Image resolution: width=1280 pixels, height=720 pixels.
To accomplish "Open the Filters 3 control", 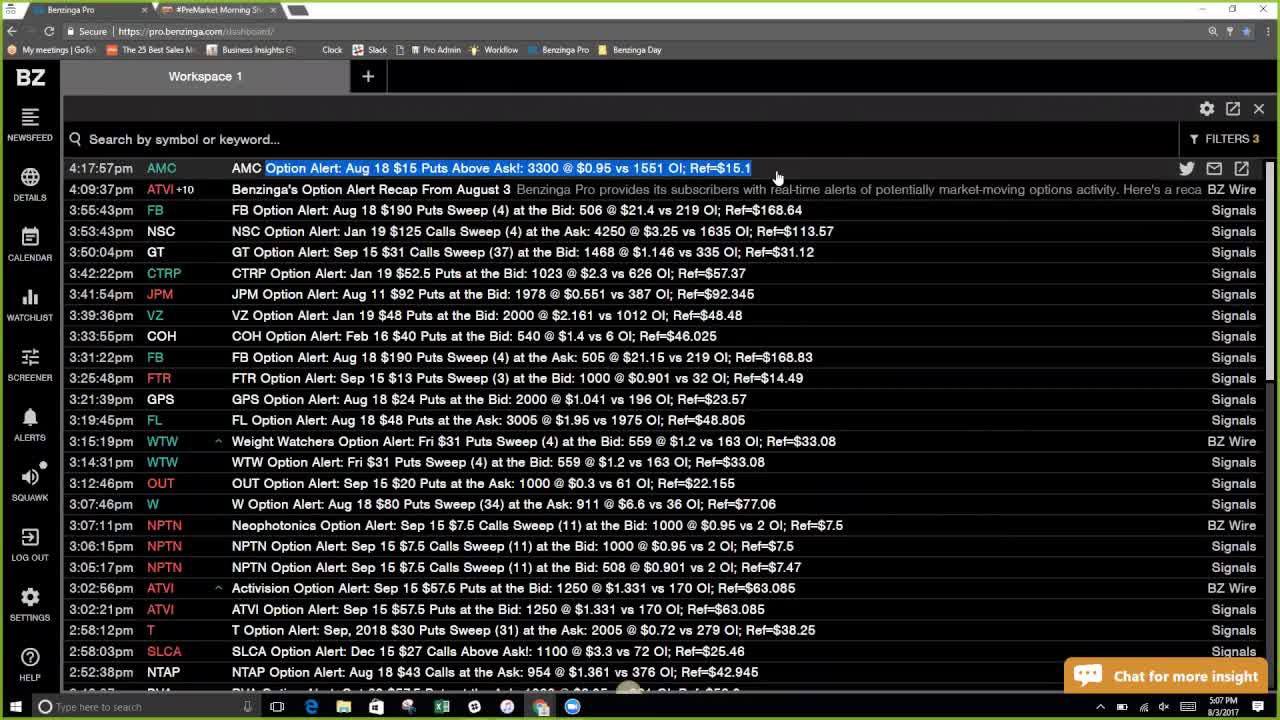I will coord(1224,139).
